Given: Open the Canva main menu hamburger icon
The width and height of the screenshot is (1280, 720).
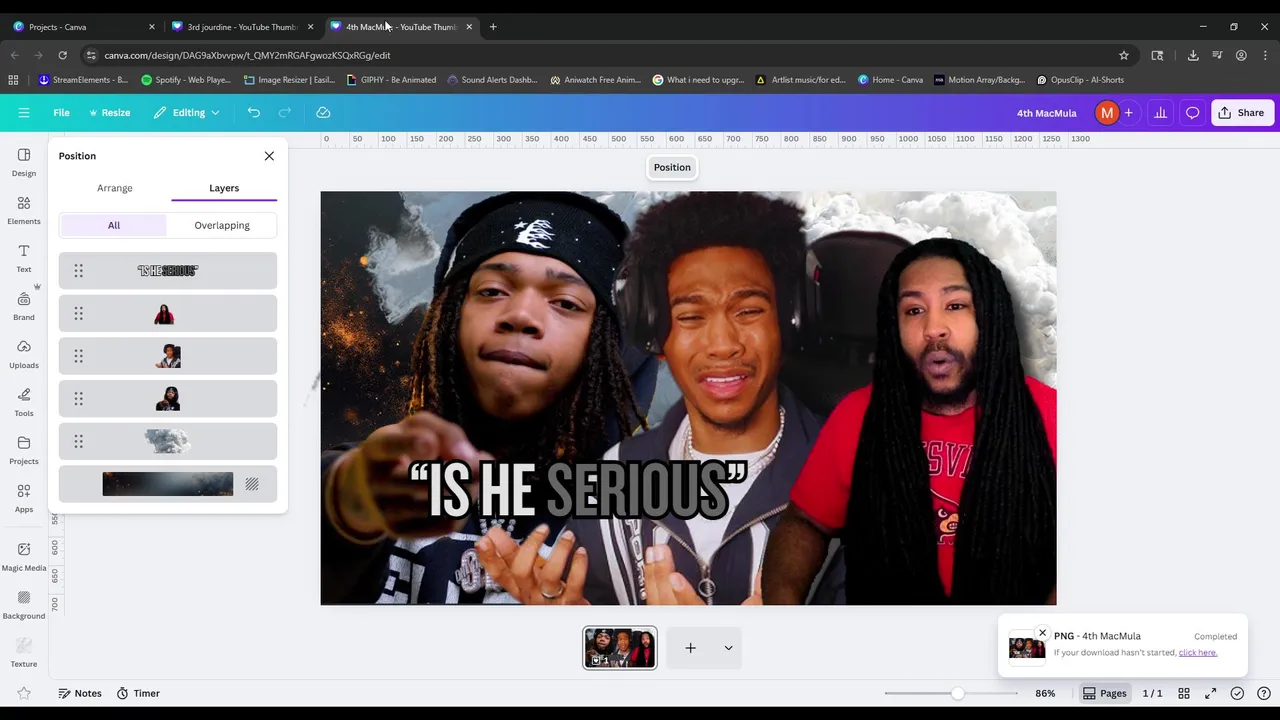Looking at the screenshot, I should pyautogui.click(x=24, y=113).
